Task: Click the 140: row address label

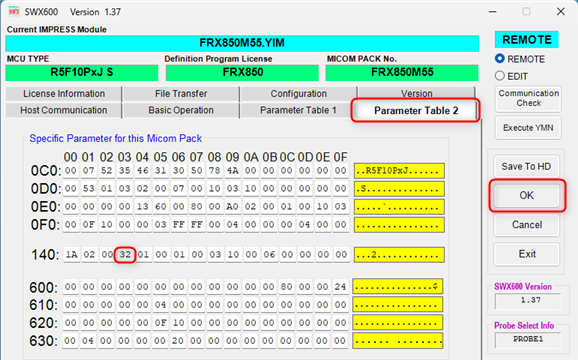Action: point(45,255)
